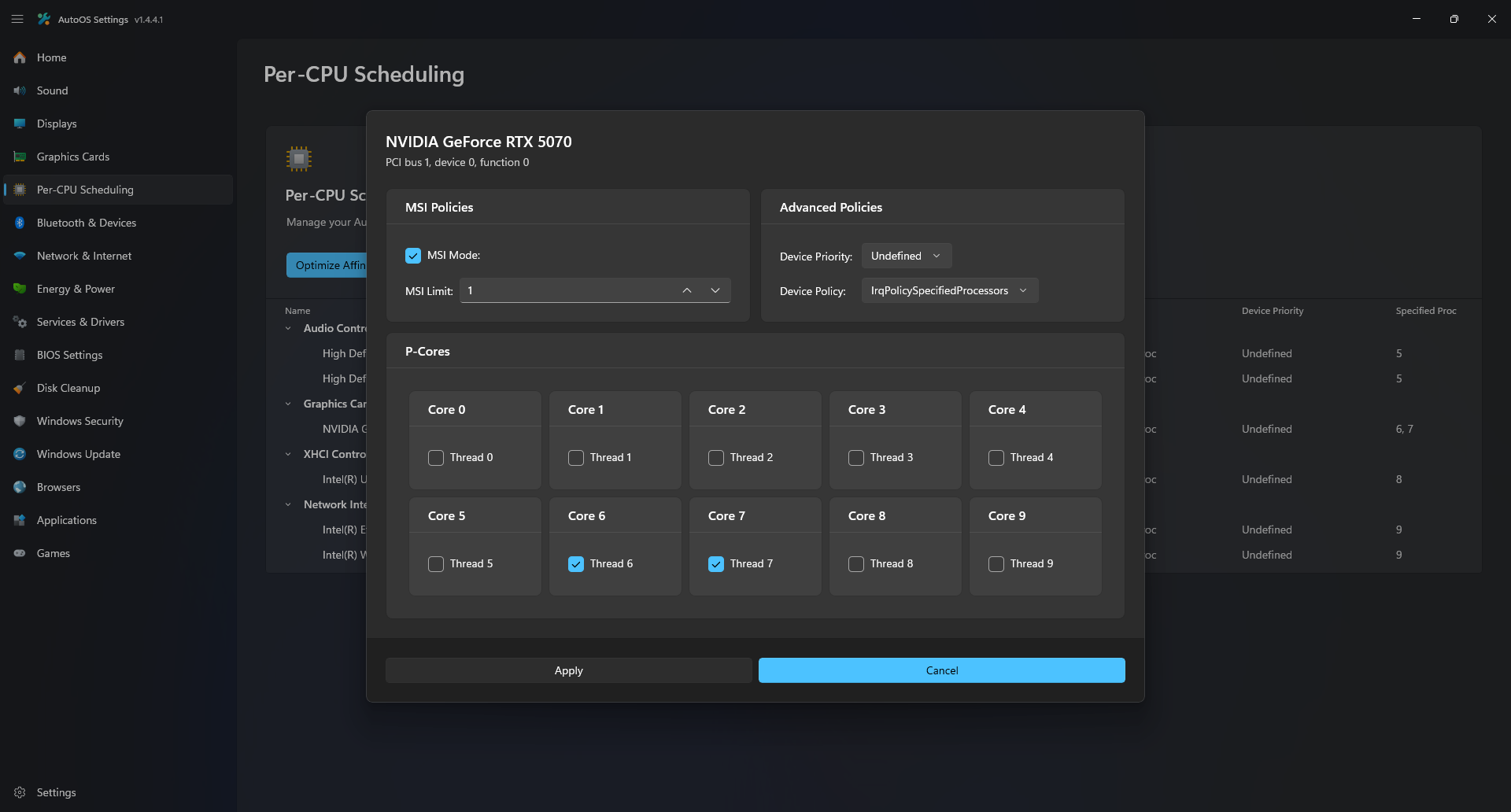Click the Specified Processors column header
The image size is (1511, 812).
(1426, 311)
